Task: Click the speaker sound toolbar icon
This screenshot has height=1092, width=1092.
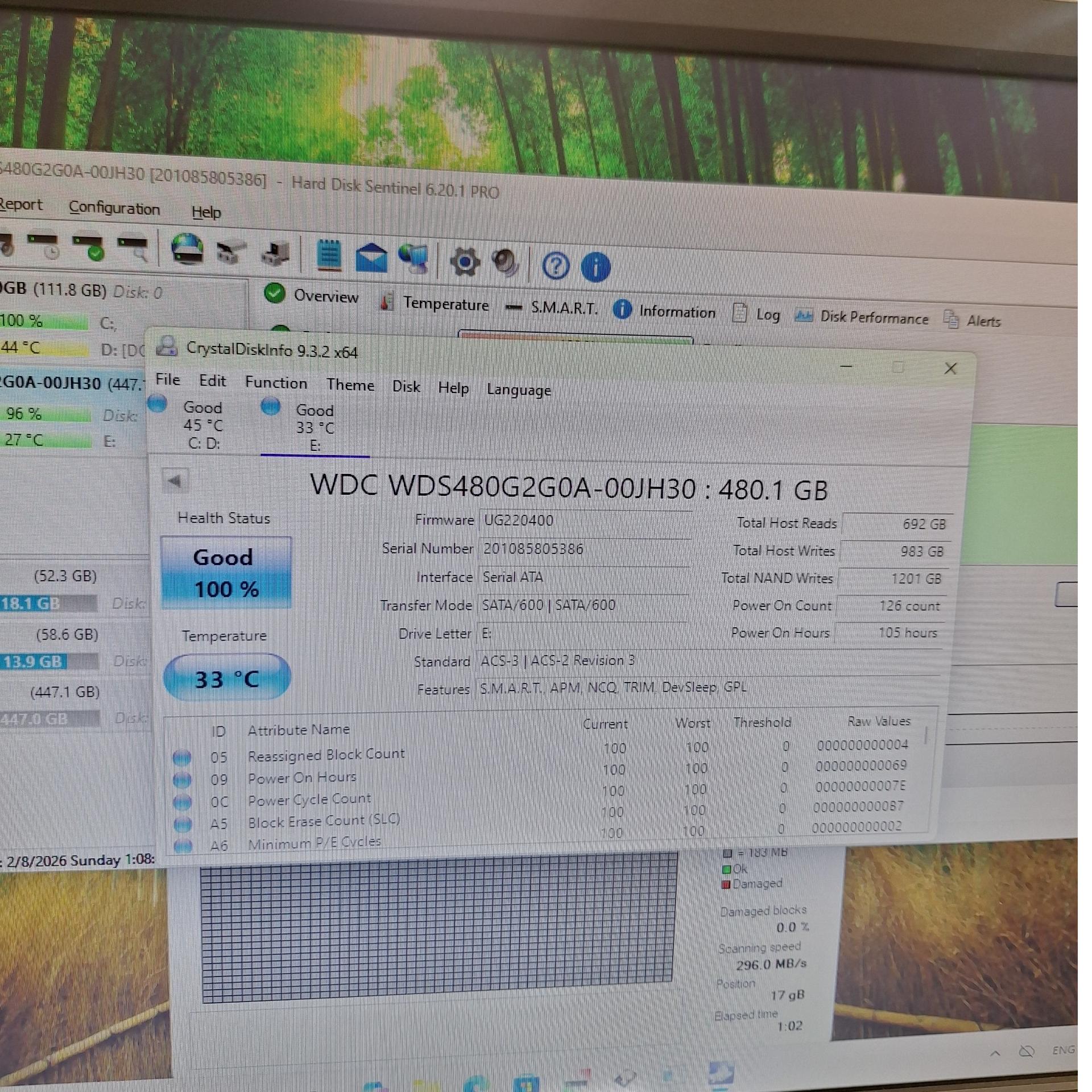Action: [x=505, y=263]
